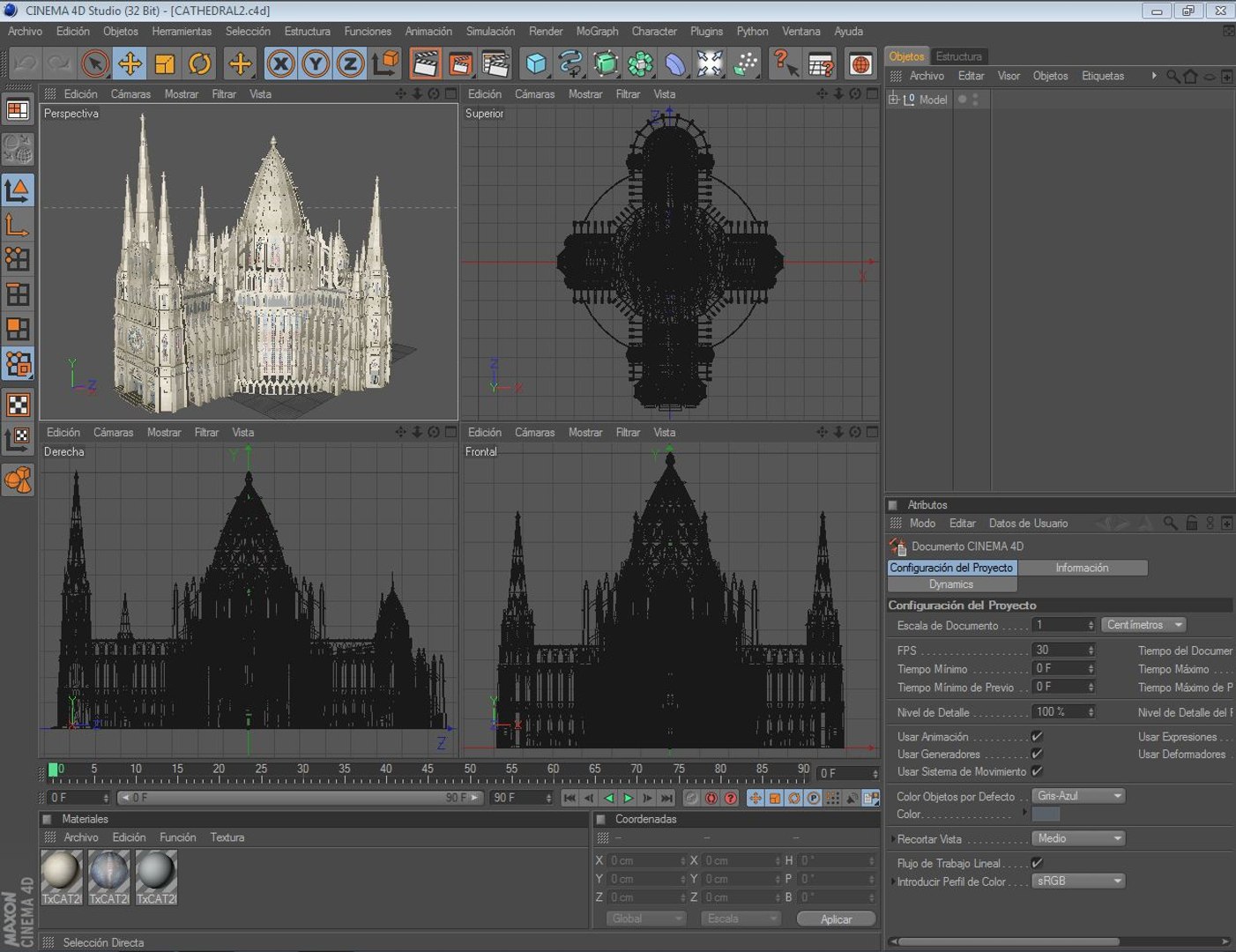Render to Picture Viewer icon

pyautogui.click(x=460, y=63)
